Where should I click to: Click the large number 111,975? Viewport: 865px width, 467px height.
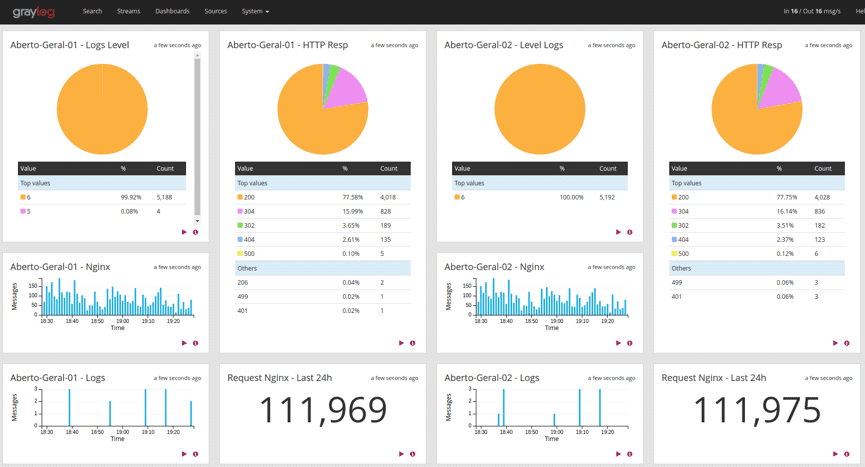pyautogui.click(x=757, y=410)
